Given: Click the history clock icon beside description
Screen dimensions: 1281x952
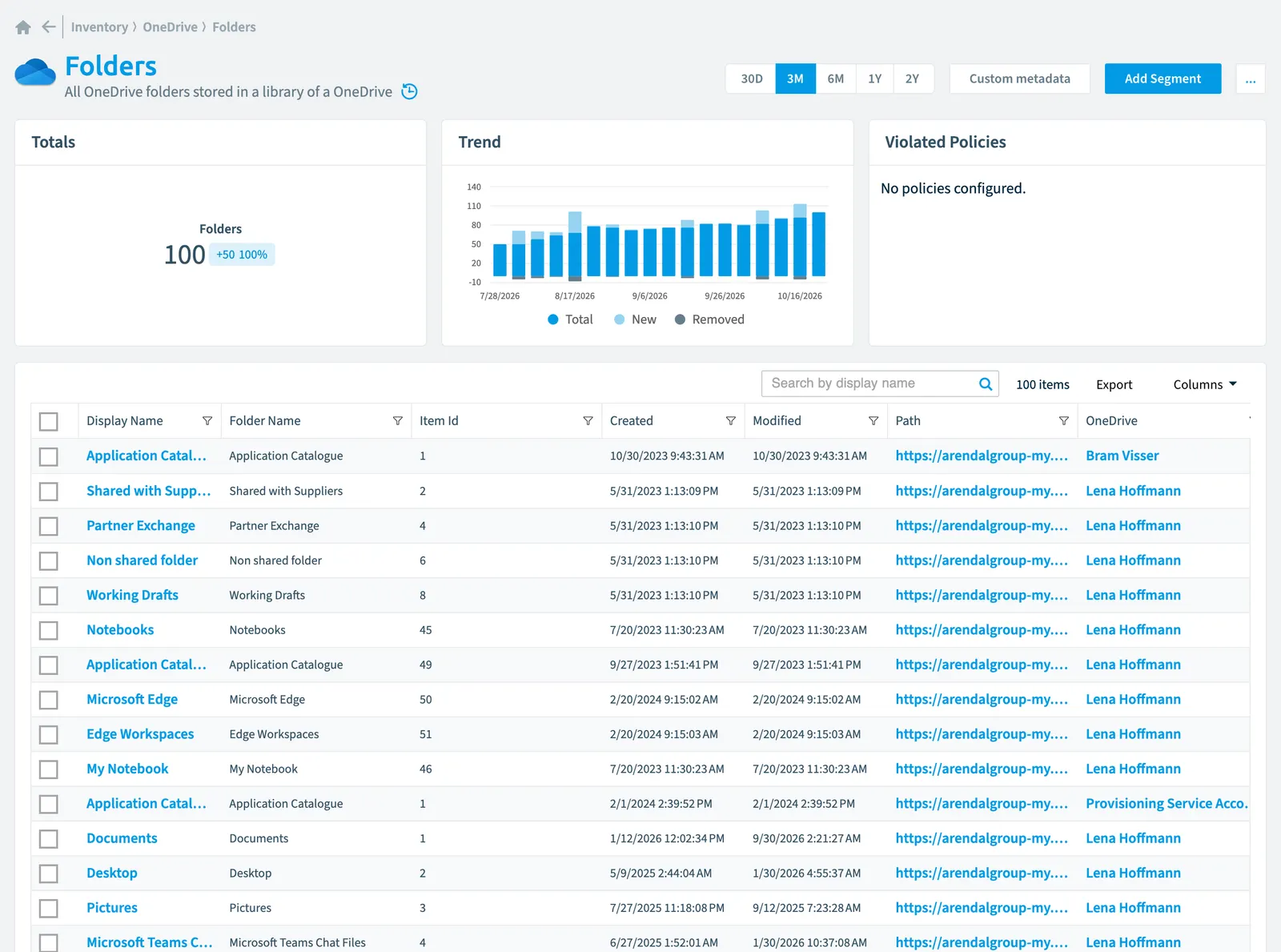Looking at the screenshot, I should [x=409, y=91].
